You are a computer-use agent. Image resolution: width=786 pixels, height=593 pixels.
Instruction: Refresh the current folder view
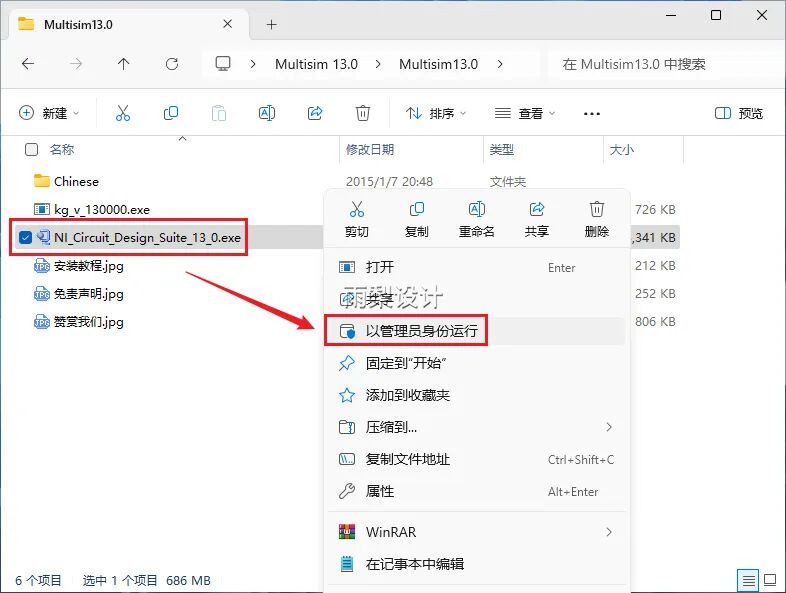pos(172,64)
